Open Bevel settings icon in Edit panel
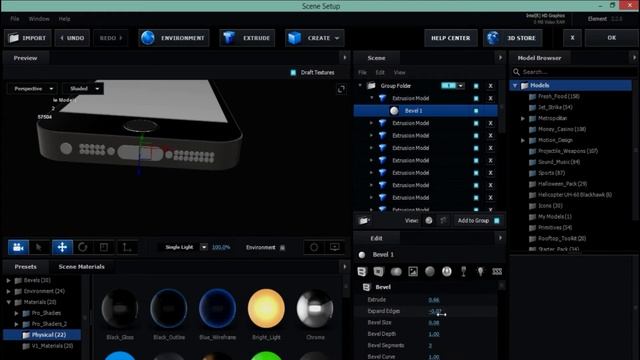Image resolution: width=640 pixels, height=360 pixels. tap(362, 271)
